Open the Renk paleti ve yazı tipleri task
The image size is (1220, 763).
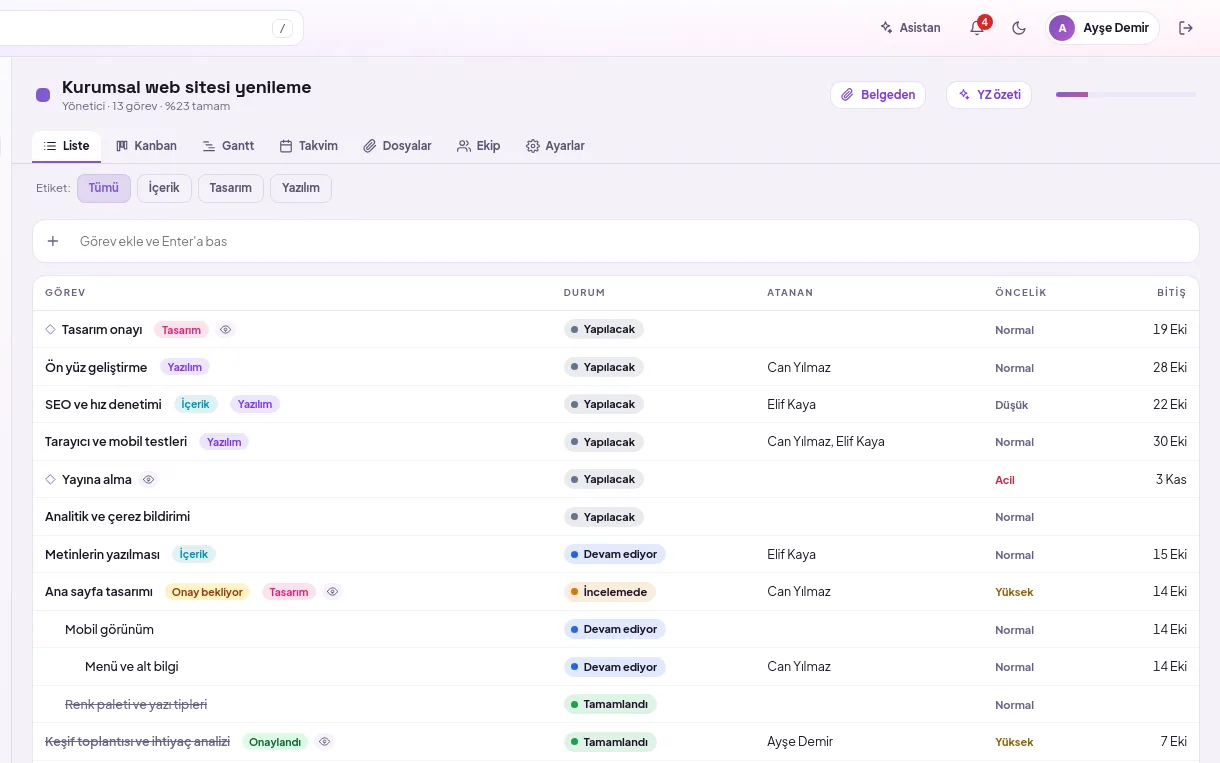136,705
